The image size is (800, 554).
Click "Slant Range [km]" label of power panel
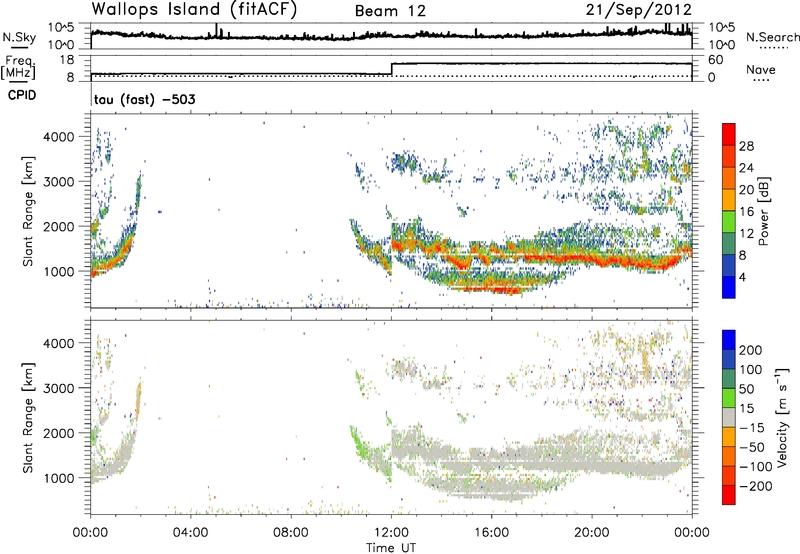click(28, 211)
